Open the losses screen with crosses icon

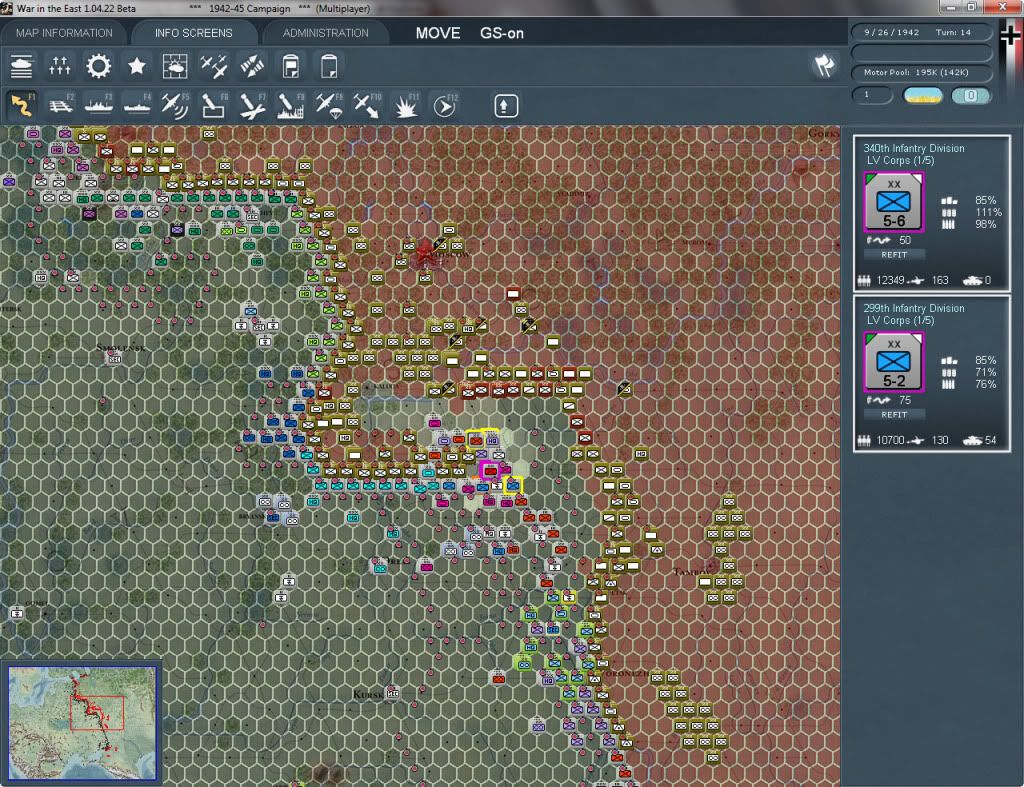pos(59,67)
